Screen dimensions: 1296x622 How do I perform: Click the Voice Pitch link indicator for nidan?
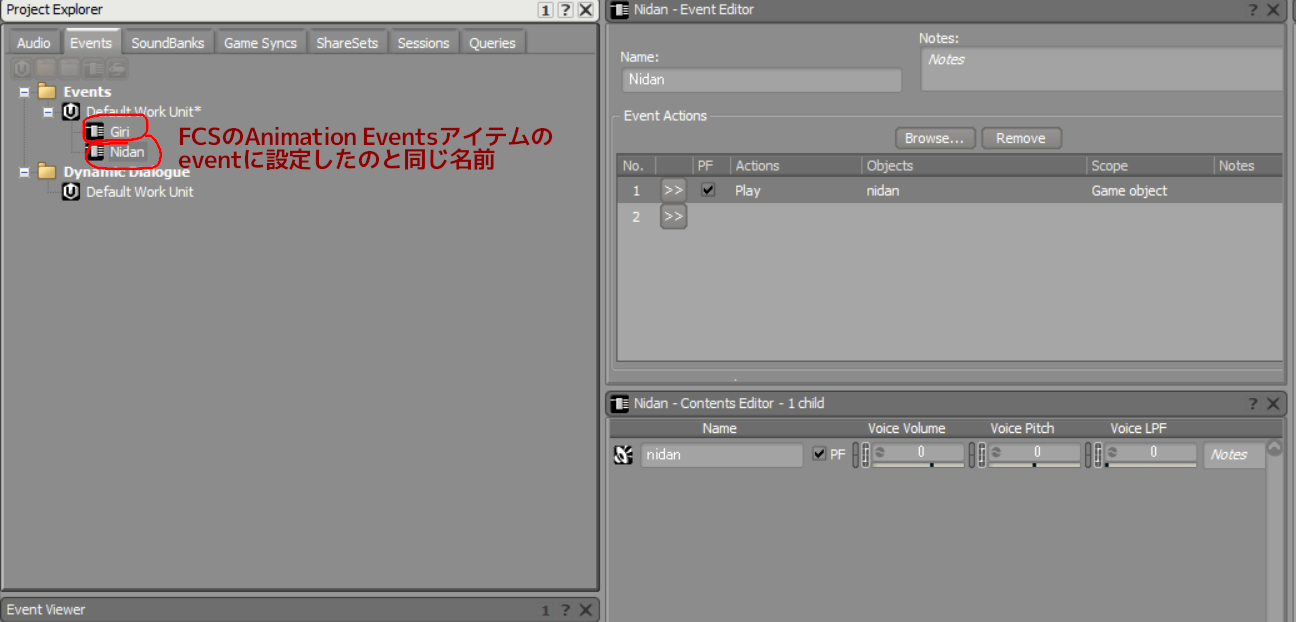[x=972, y=456]
